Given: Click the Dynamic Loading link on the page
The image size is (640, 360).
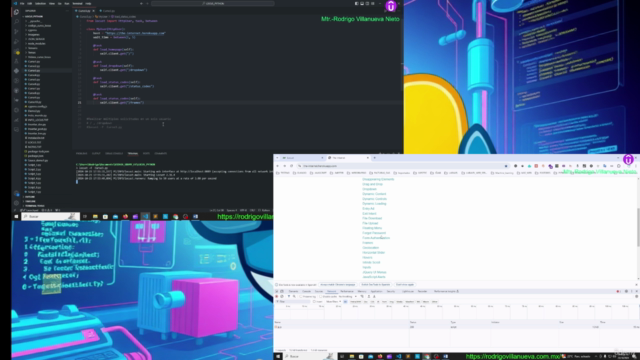Looking at the screenshot, I should (374, 204).
